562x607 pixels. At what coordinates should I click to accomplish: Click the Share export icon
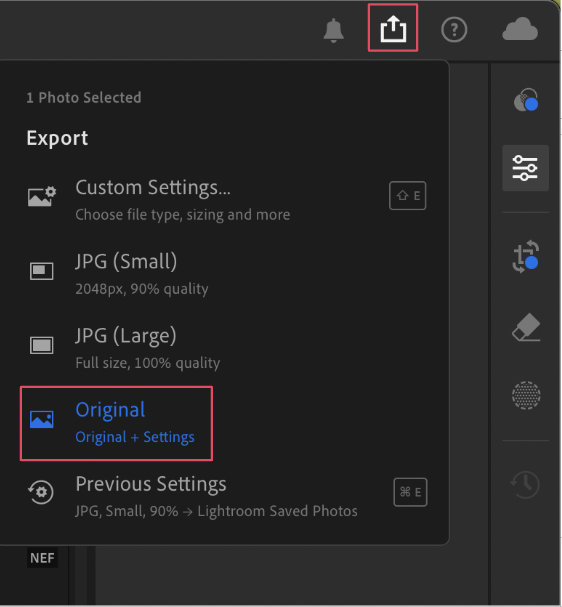[393, 28]
